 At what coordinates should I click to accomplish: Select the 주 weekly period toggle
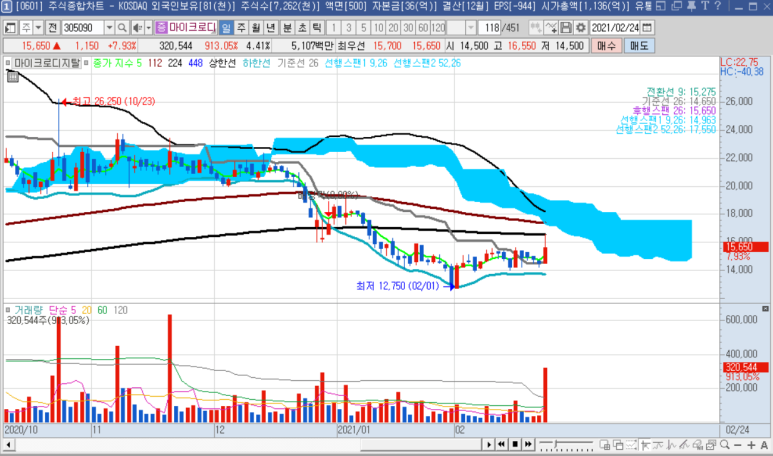coord(241,28)
